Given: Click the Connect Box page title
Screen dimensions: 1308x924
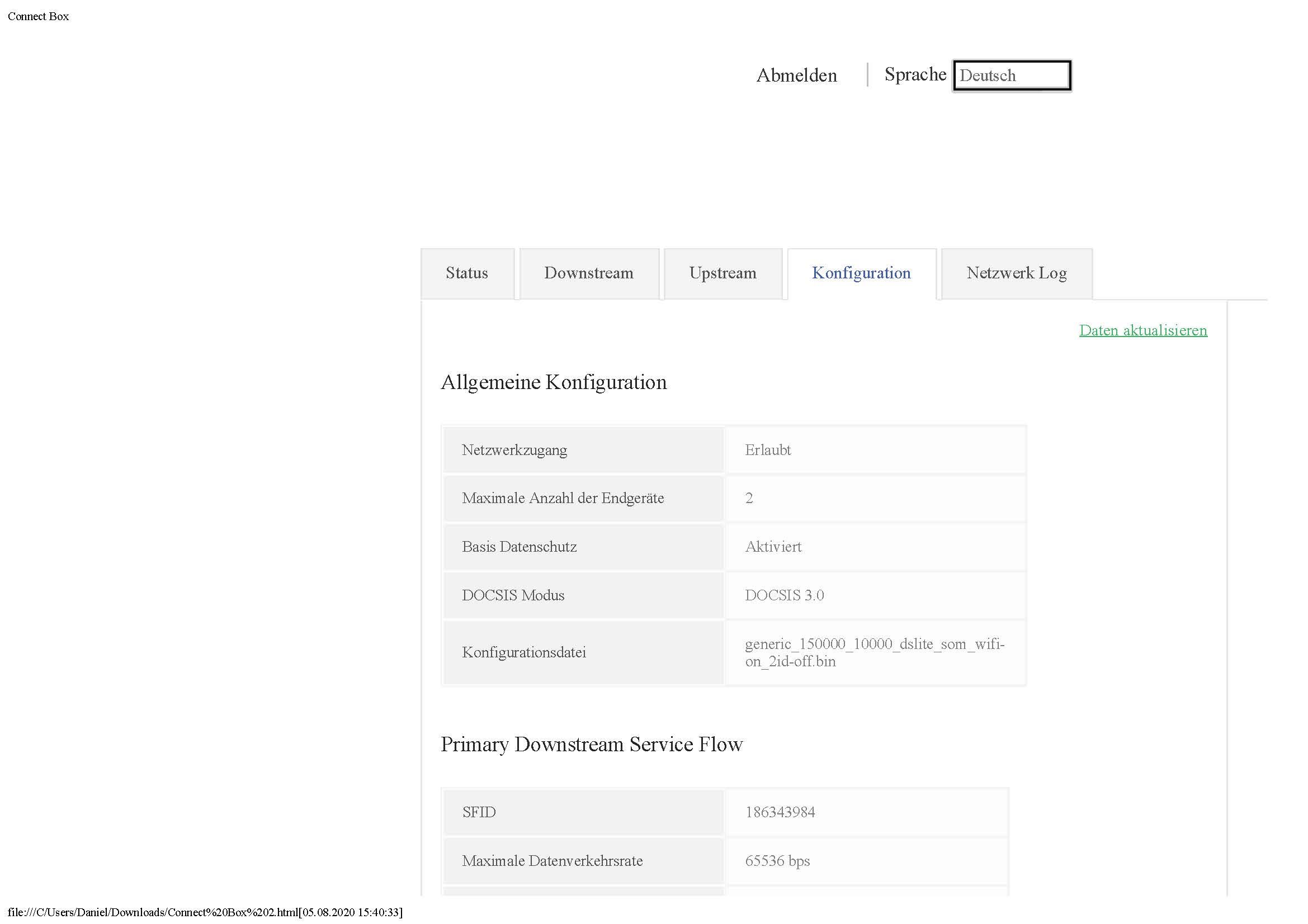Looking at the screenshot, I should 38,17.
